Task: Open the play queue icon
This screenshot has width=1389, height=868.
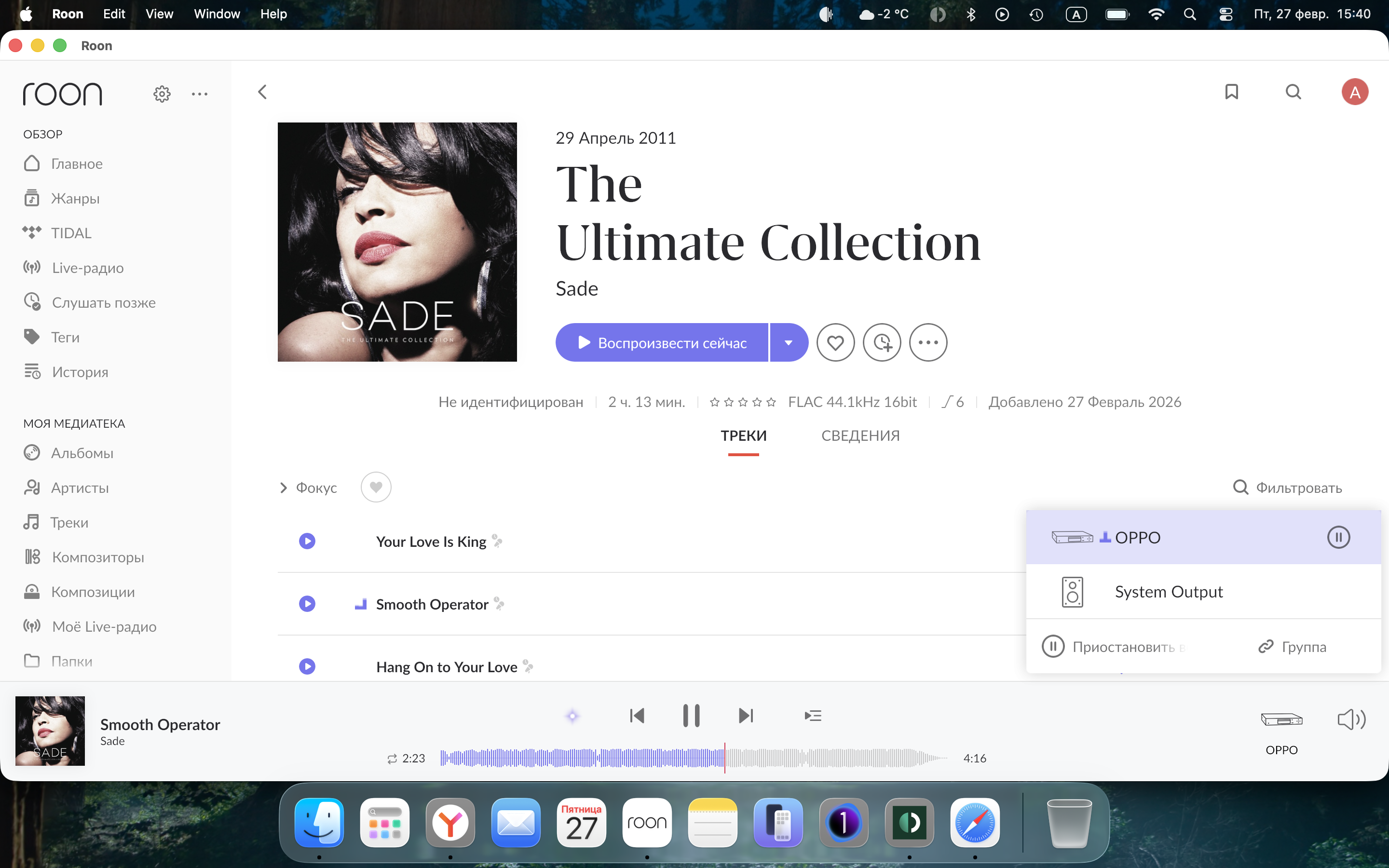Action: click(x=813, y=715)
